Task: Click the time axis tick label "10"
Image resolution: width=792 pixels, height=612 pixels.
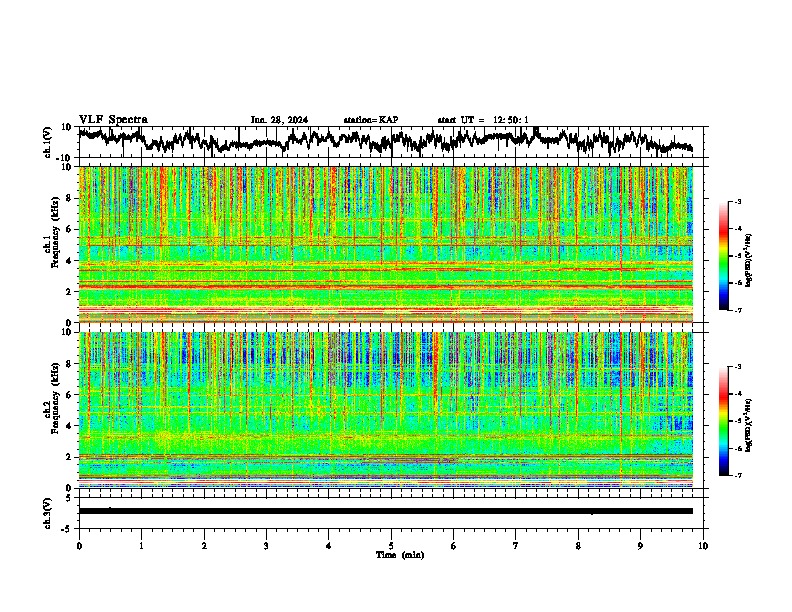Action: [x=703, y=546]
